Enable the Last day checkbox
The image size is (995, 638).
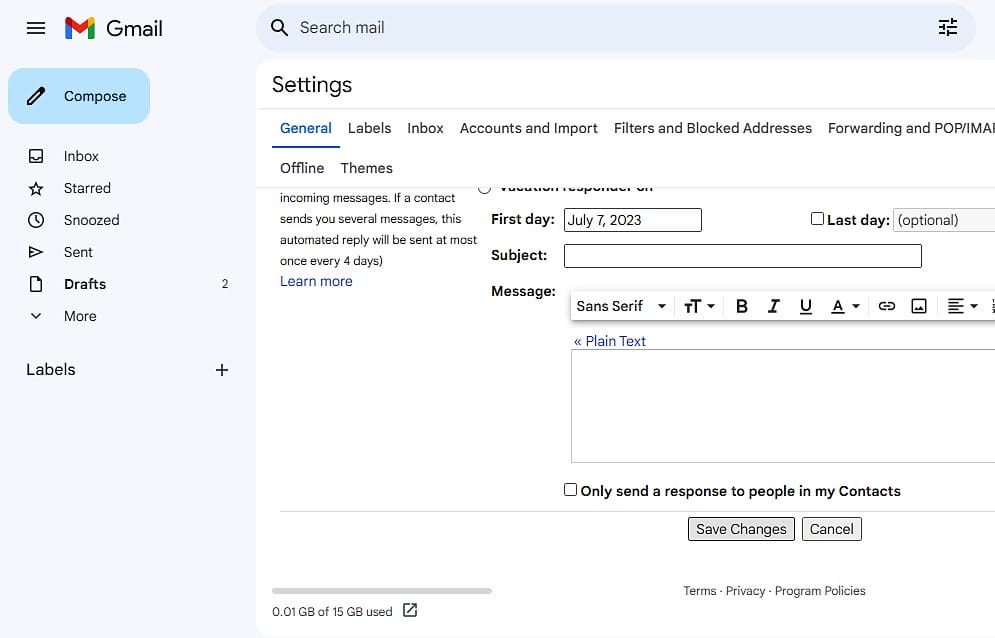point(817,218)
